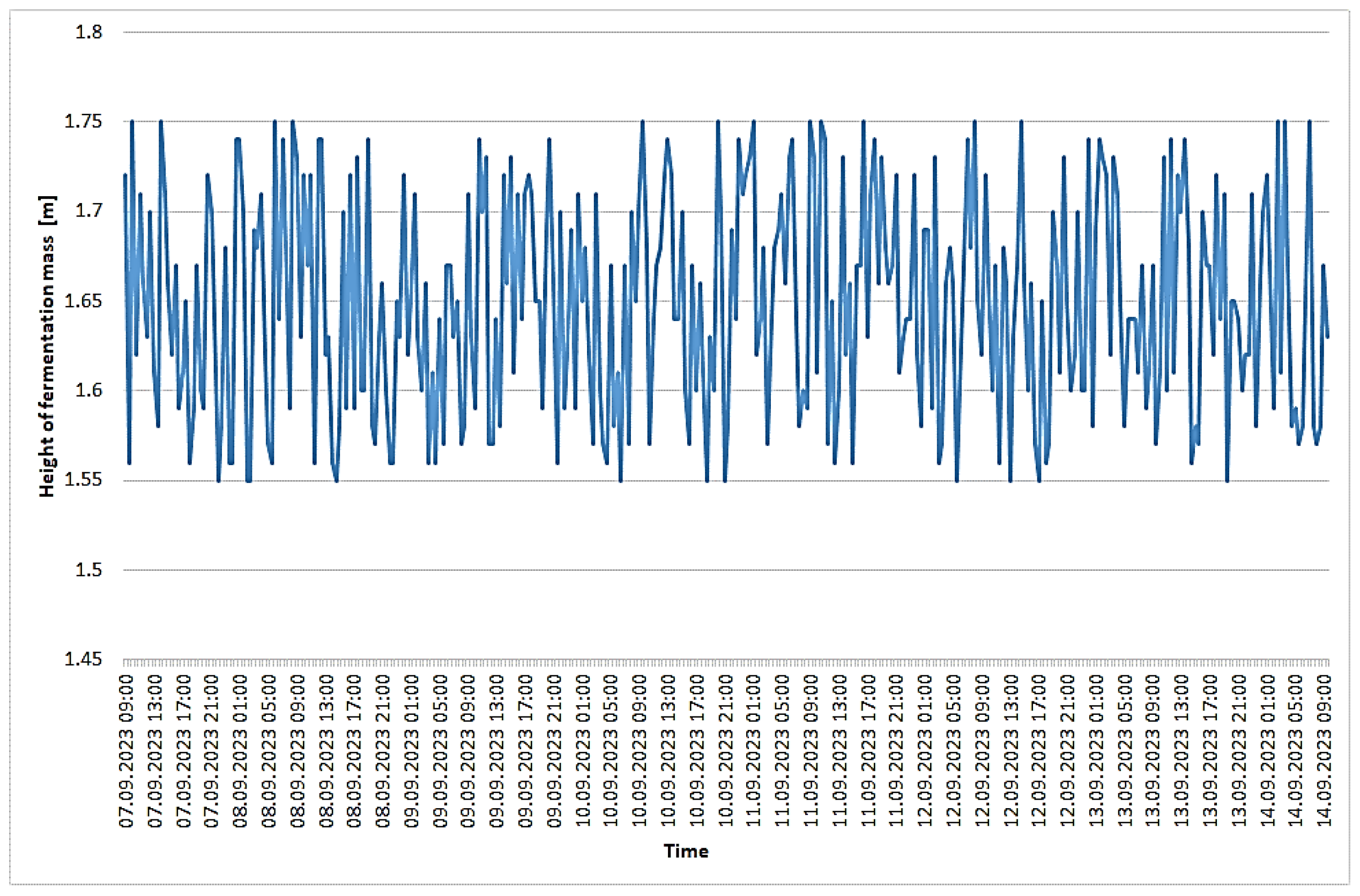The width and height of the screenshot is (1360, 896).
Task: Click the '11.09.2023 01:00' time label
Action: pos(754,750)
